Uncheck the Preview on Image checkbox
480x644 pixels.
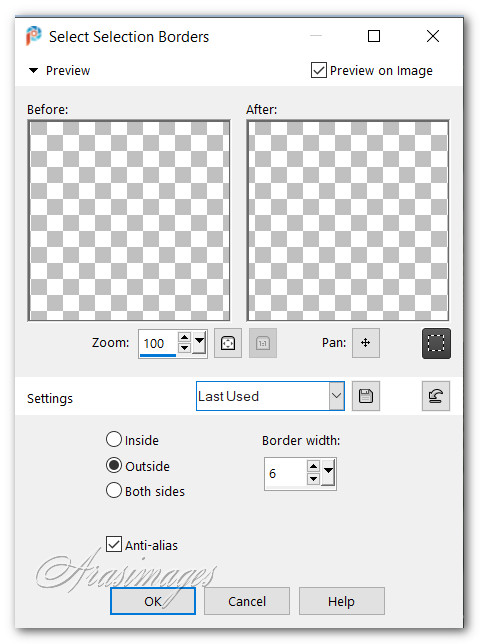(319, 70)
